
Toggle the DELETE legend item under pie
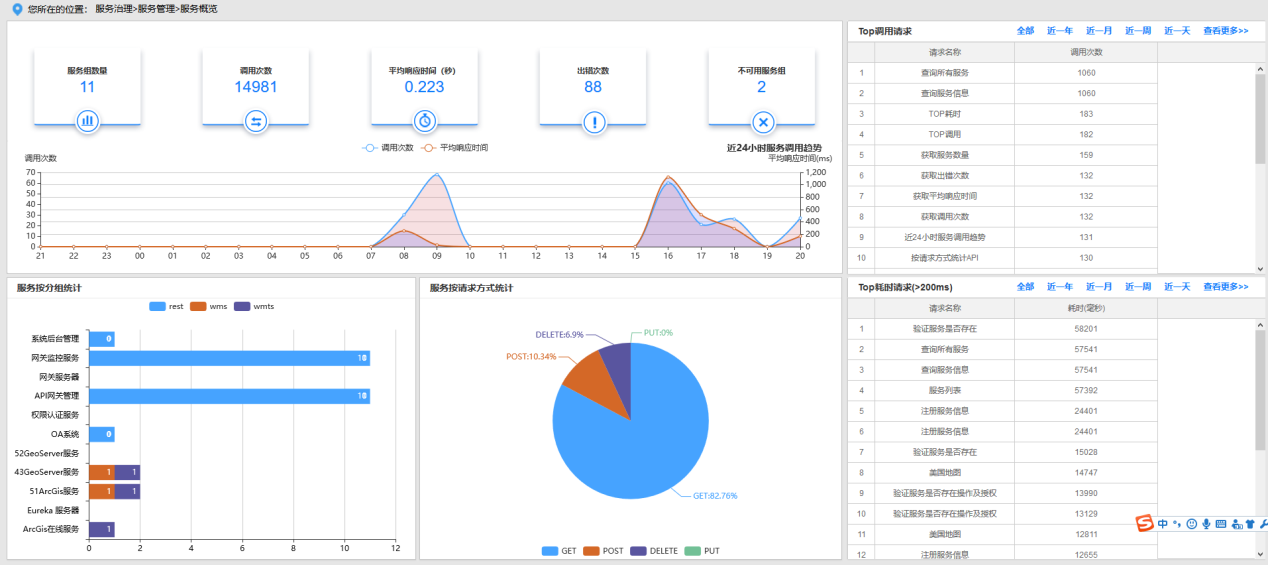655,551
